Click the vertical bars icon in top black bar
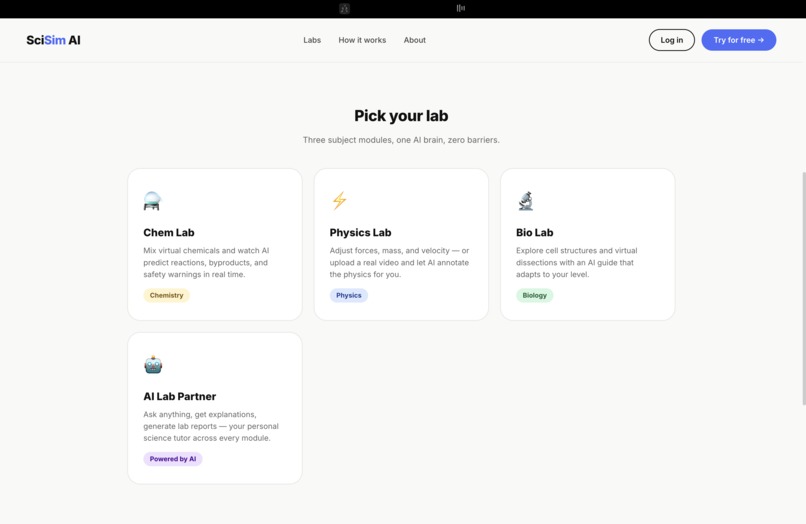 pos(461,8)
